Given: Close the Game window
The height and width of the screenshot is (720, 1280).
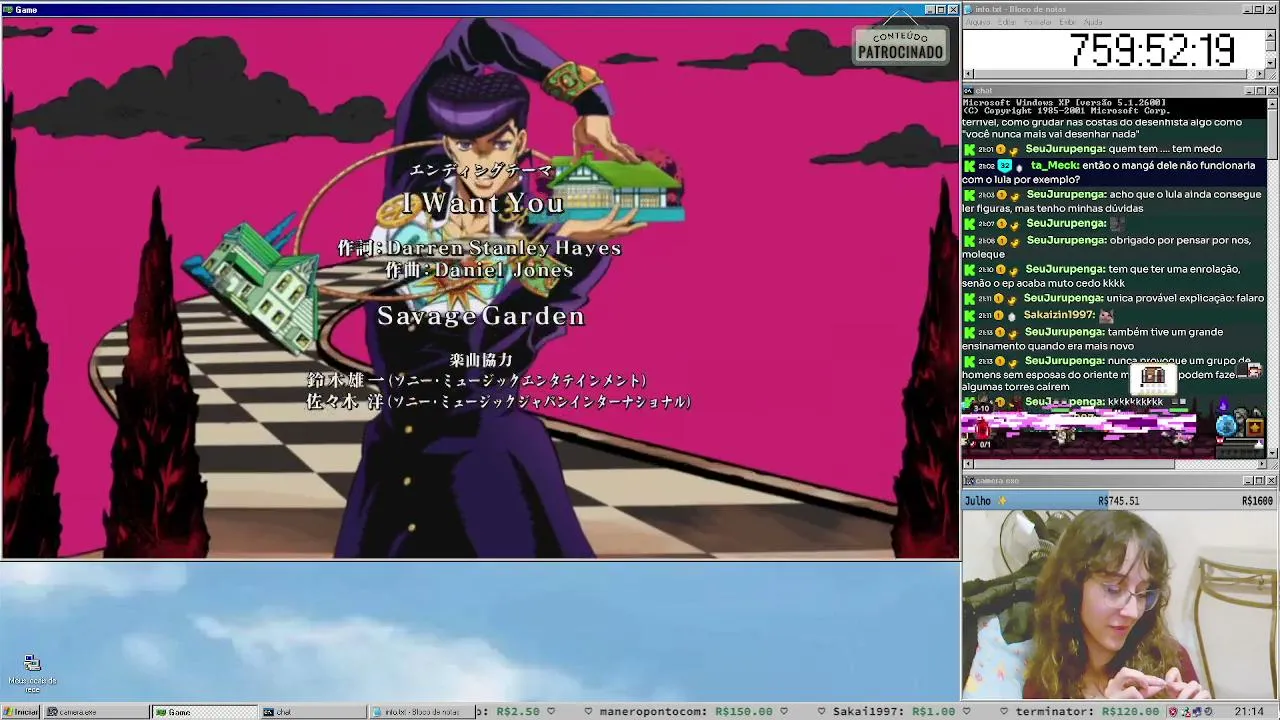Looking at the screenshot, I should pos(953,10).
